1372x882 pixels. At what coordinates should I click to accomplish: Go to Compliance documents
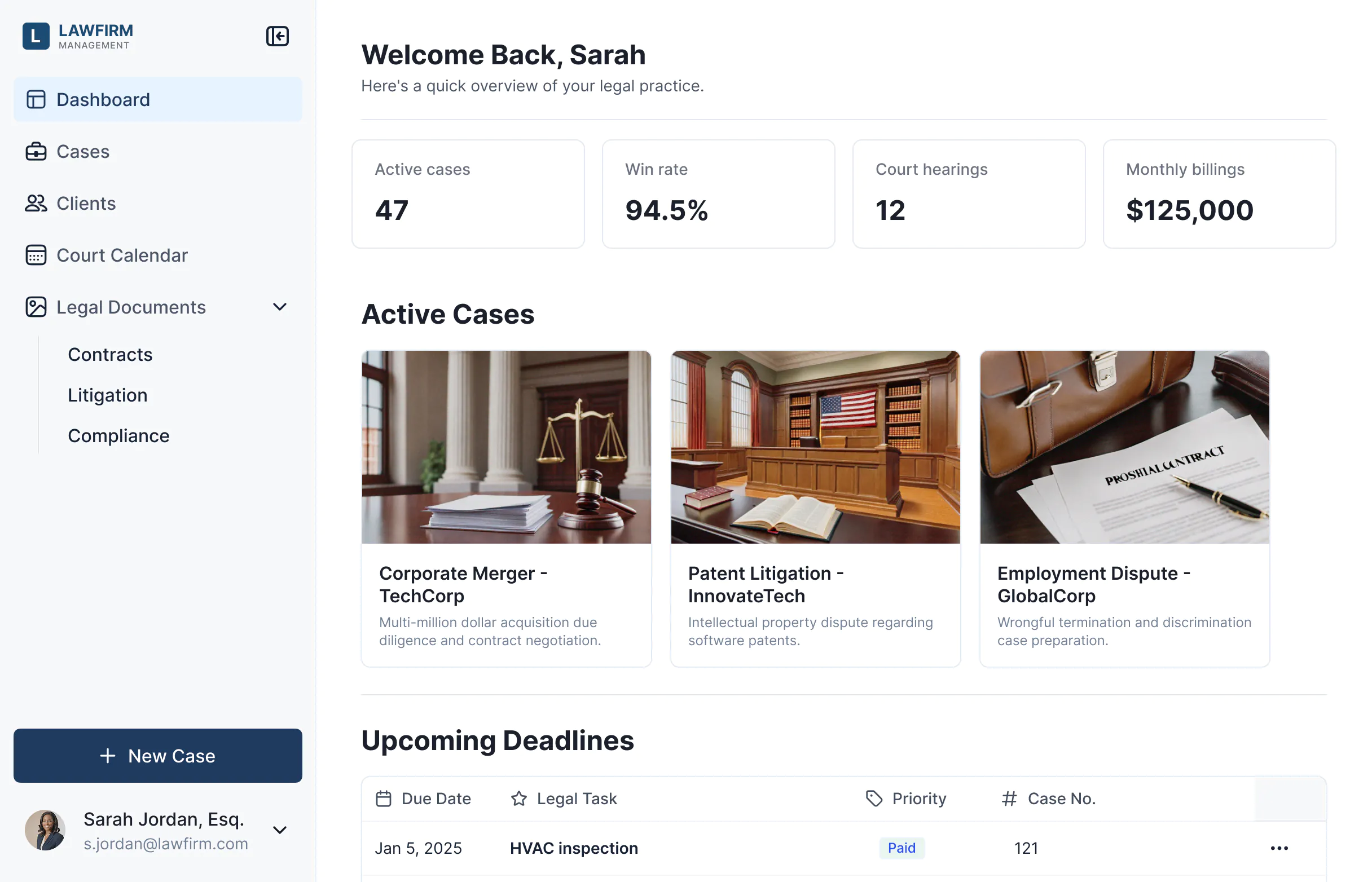click(118, 436)
